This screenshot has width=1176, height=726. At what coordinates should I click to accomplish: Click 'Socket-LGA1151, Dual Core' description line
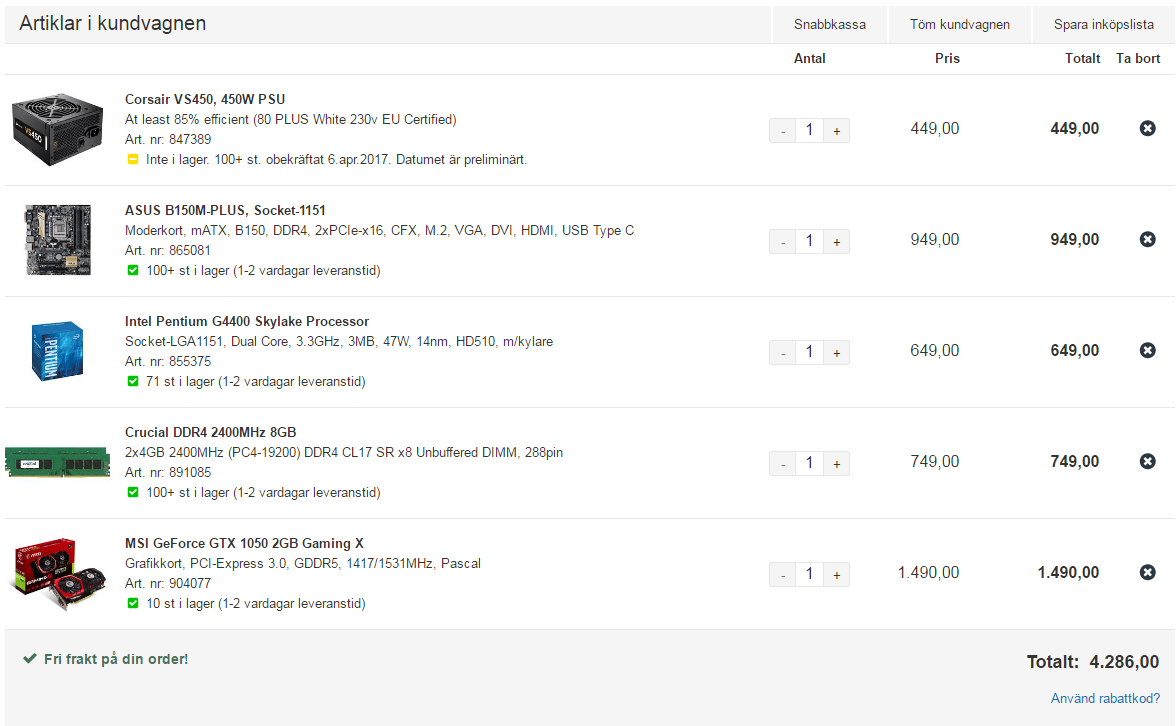pos(339,341)
